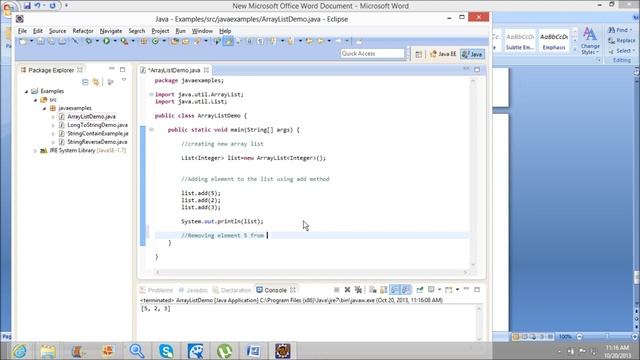Open Package Explorer View Menu triangle

pyautogui.click(x=124, y=80)
